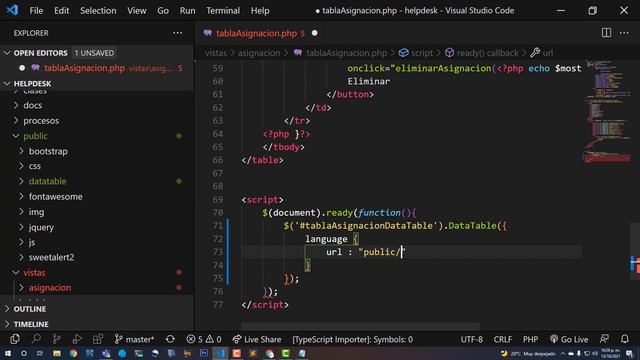Open Windows Action Center notifications icon
Screen dimensions: 640x360
(x=629, y=353)
